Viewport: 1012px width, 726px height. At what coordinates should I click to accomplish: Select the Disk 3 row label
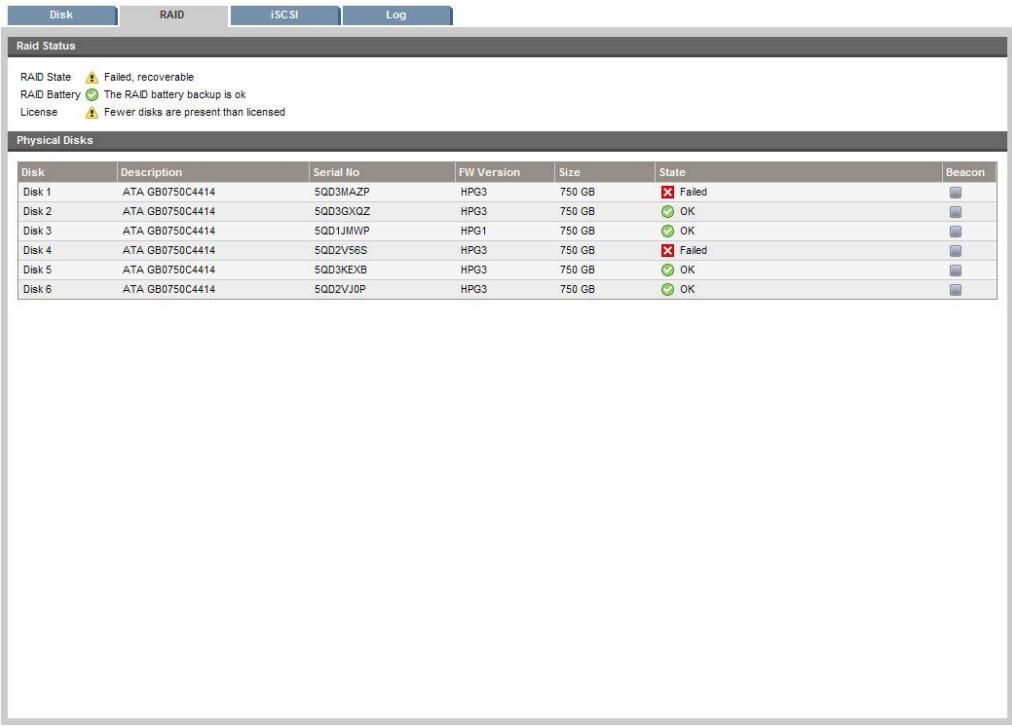point(37,231)
